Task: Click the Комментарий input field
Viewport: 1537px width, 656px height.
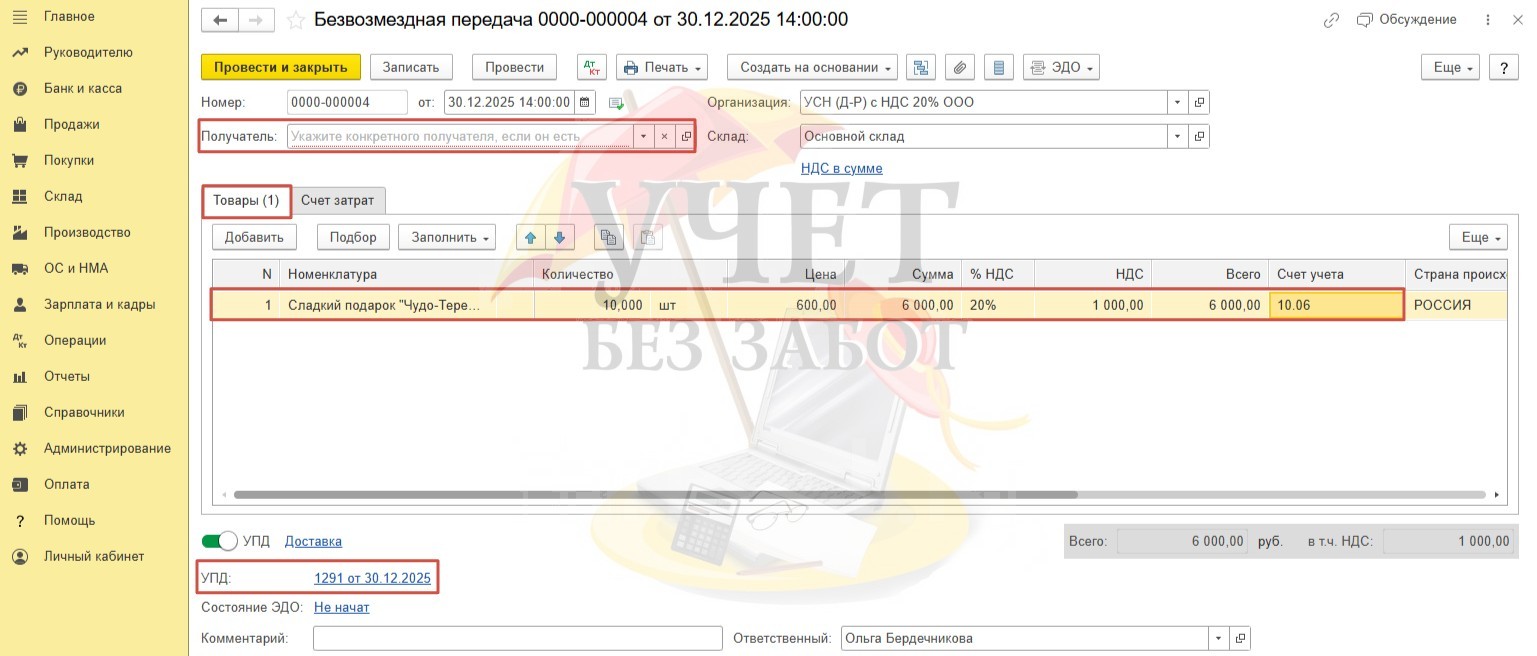Action: click(518, 638)
